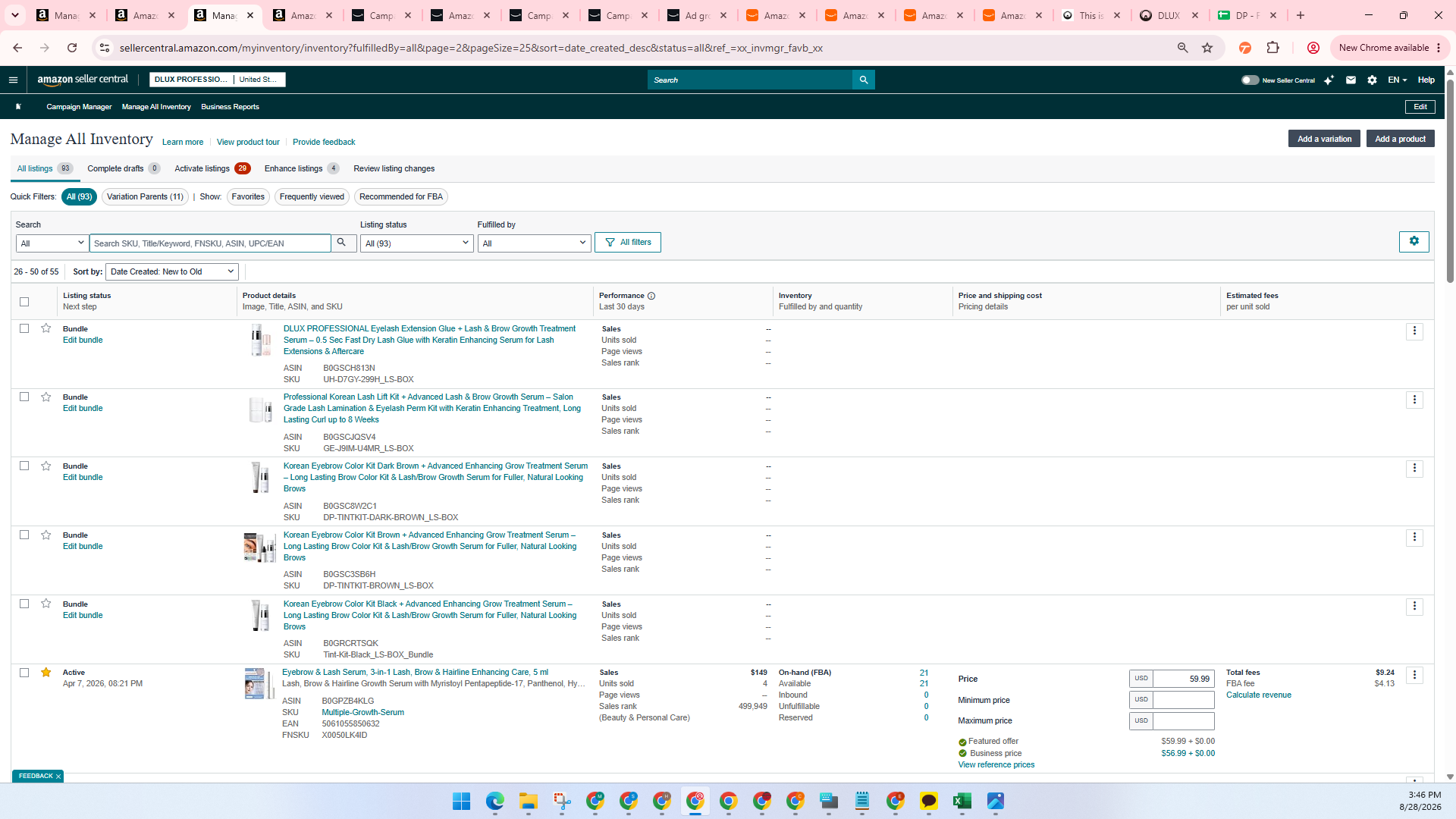The image size is (1456, 819).
Task: Click the Variation Parents (11) filter
Action: pyautogui.click(x=145, y=196)
